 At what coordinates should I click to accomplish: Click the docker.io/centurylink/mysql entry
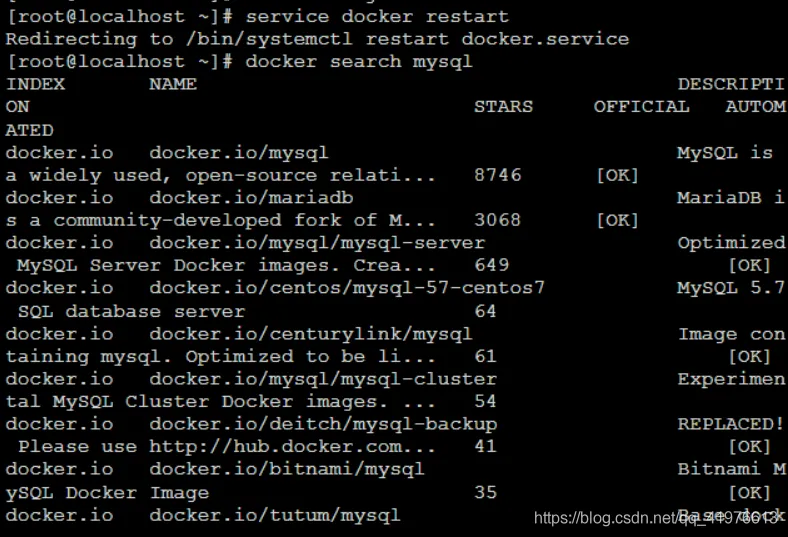point(311,334)
